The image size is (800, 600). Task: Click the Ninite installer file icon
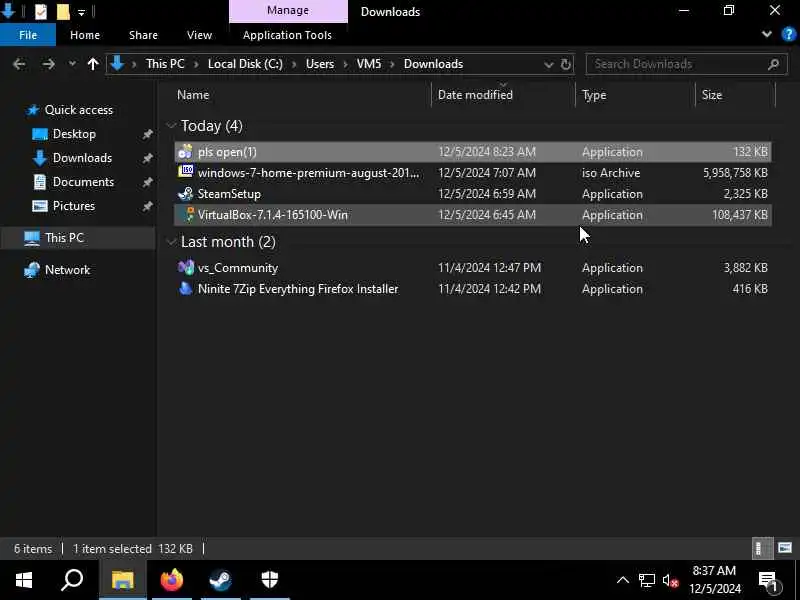click(186, 289)
